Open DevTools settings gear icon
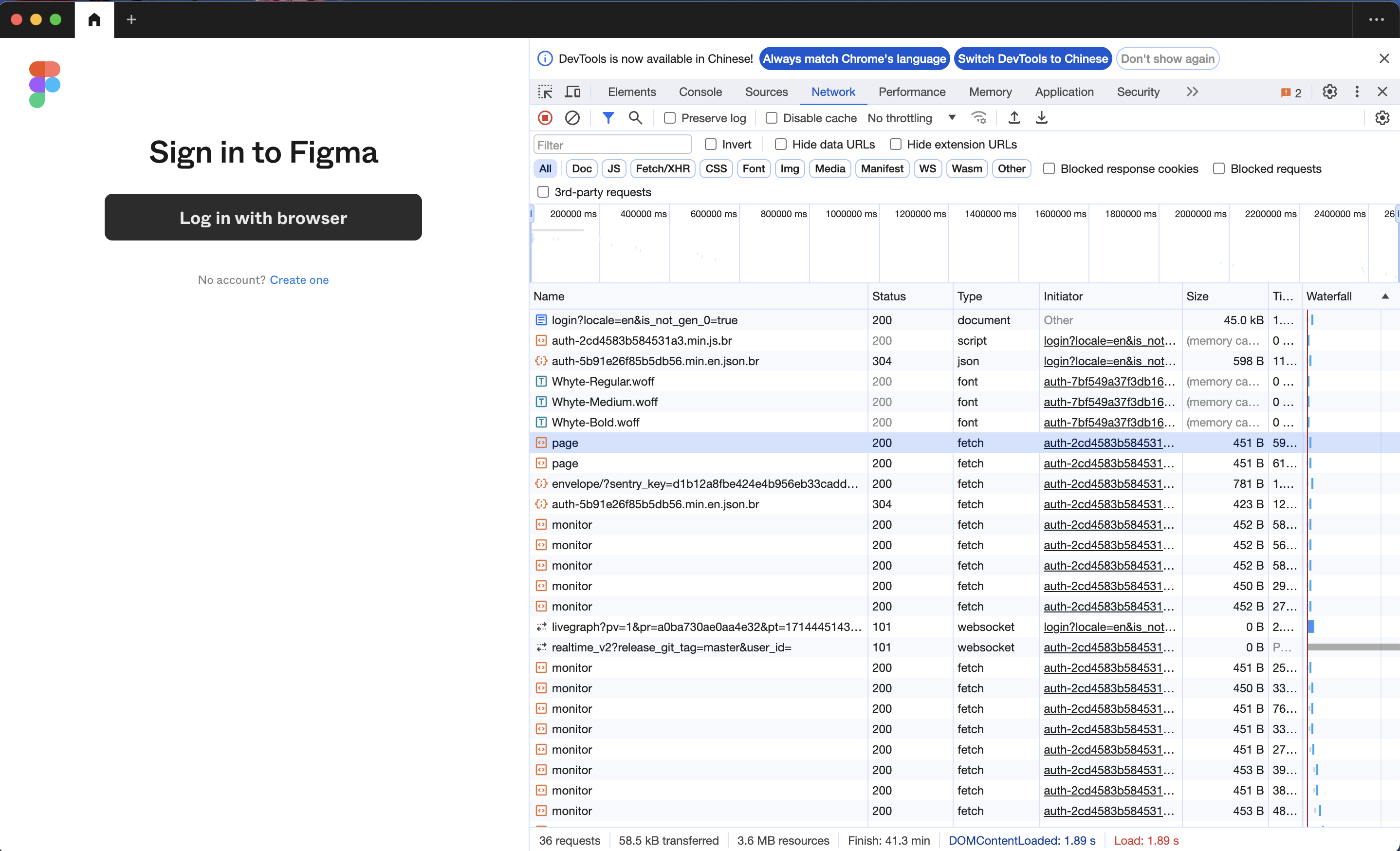 (x=1329, y=92)
